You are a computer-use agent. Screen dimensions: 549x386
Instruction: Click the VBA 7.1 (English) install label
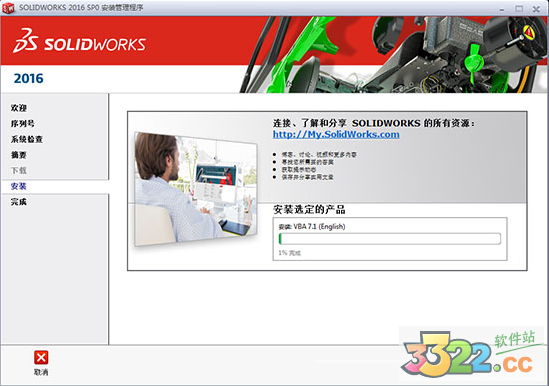click(312, 227)
